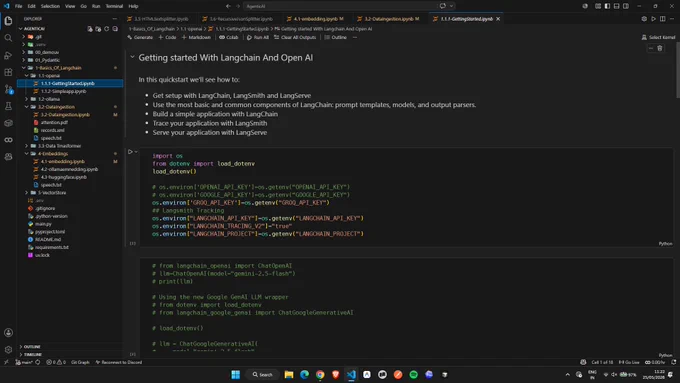Open Chrome from the taskbar
The height and width of the screenshot is (383, 680).
point(320,374)
